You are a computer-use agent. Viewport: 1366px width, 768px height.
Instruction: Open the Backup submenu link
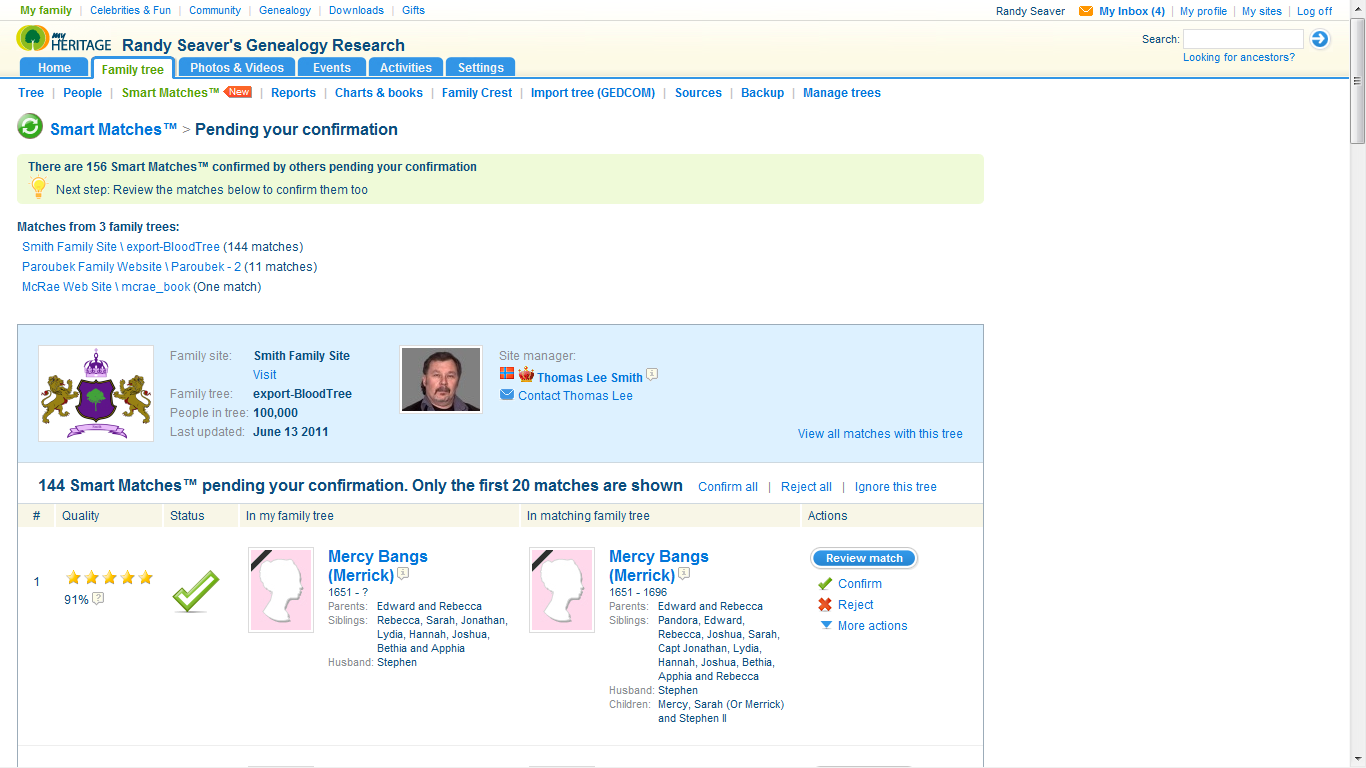[763, 93]
